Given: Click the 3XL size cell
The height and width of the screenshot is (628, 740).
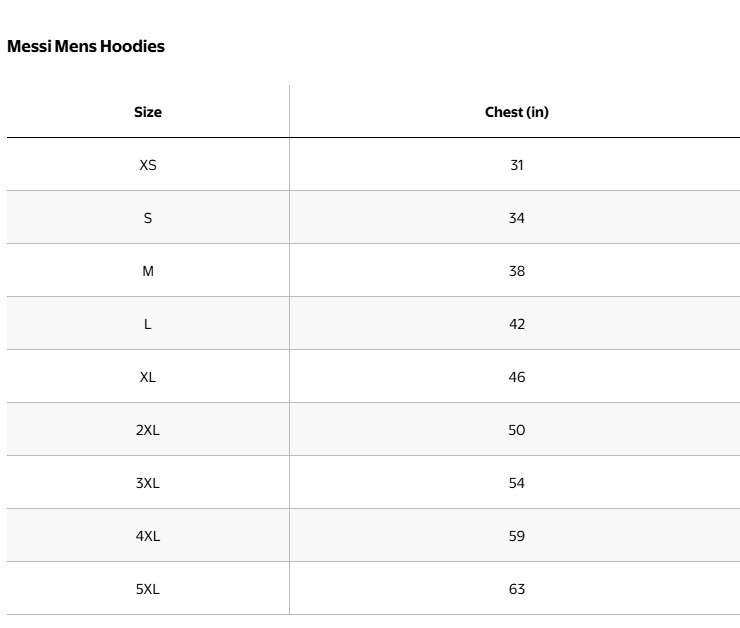Looking at the screenshot, I should click(x=148, y=483).
